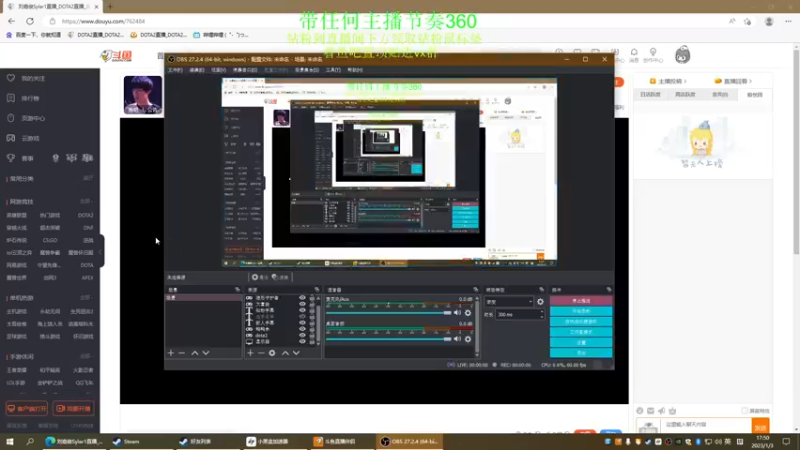This screenshot has width=800, height=450.
Task: Open OBS 场景集合(S) menu
Action: point(307,70)
